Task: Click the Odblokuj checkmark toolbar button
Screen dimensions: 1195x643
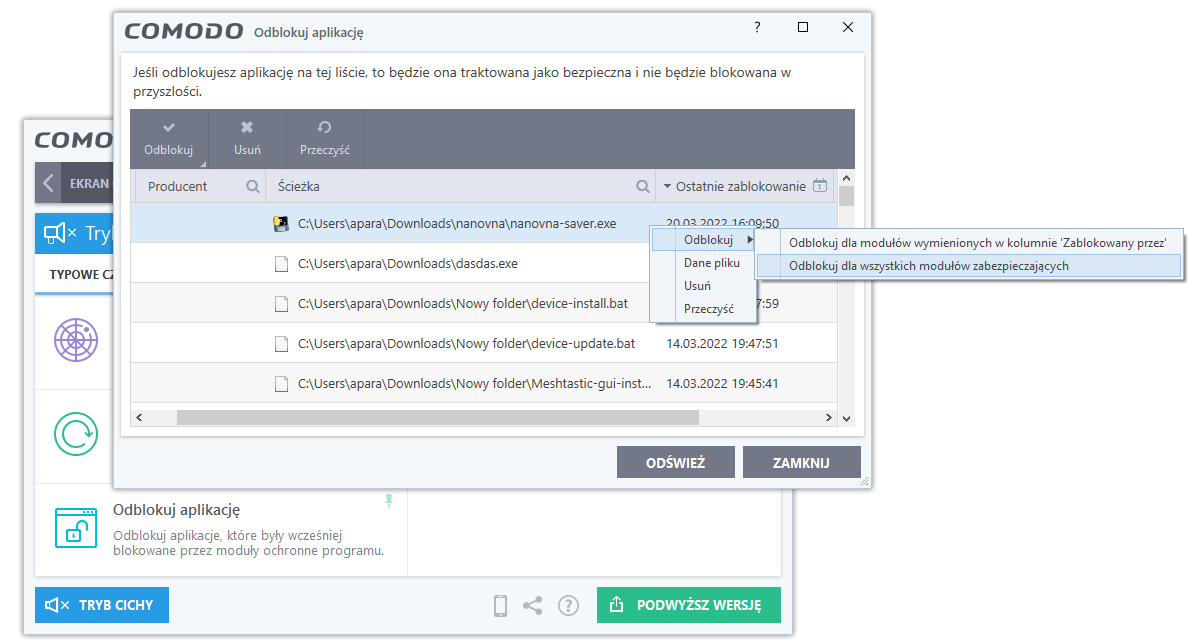Action: [x=169, y=139]
